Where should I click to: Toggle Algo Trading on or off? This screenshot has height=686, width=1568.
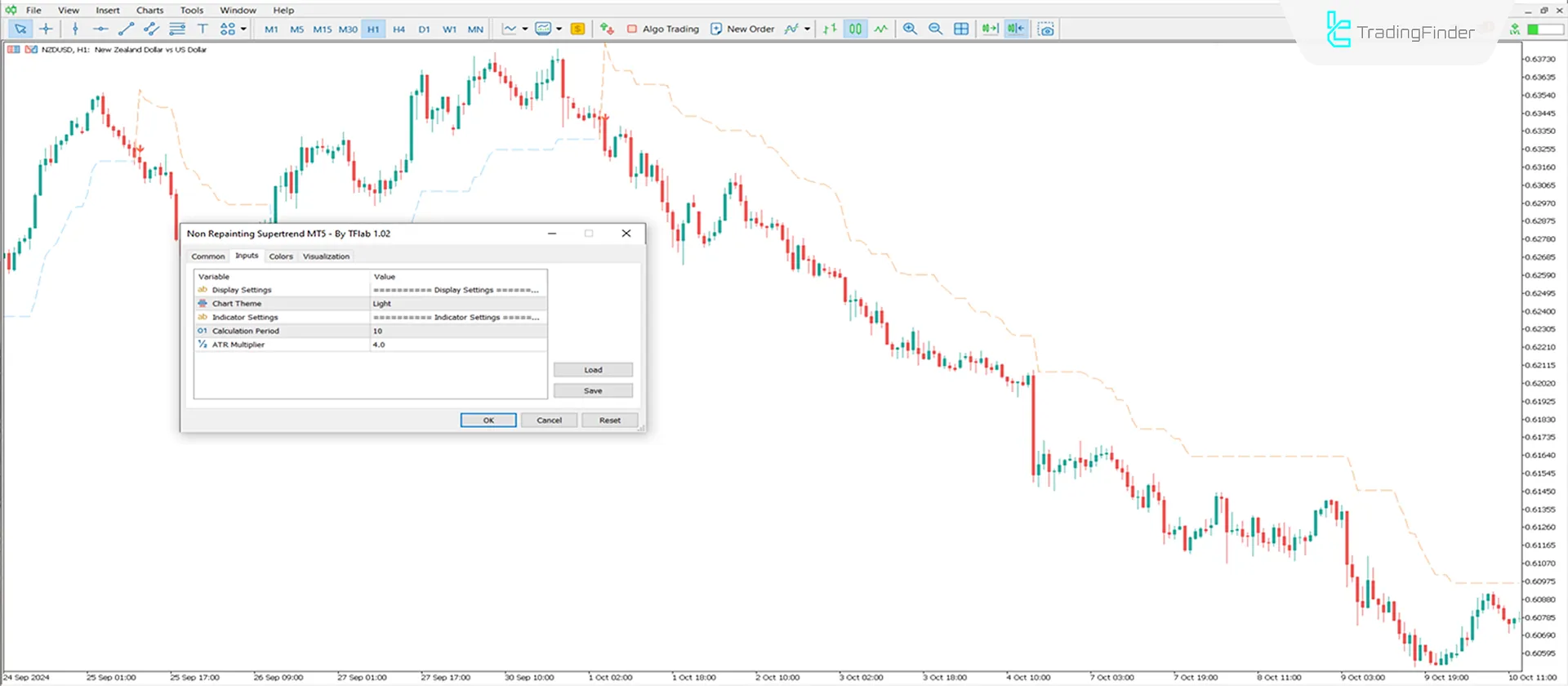point(662,29)
